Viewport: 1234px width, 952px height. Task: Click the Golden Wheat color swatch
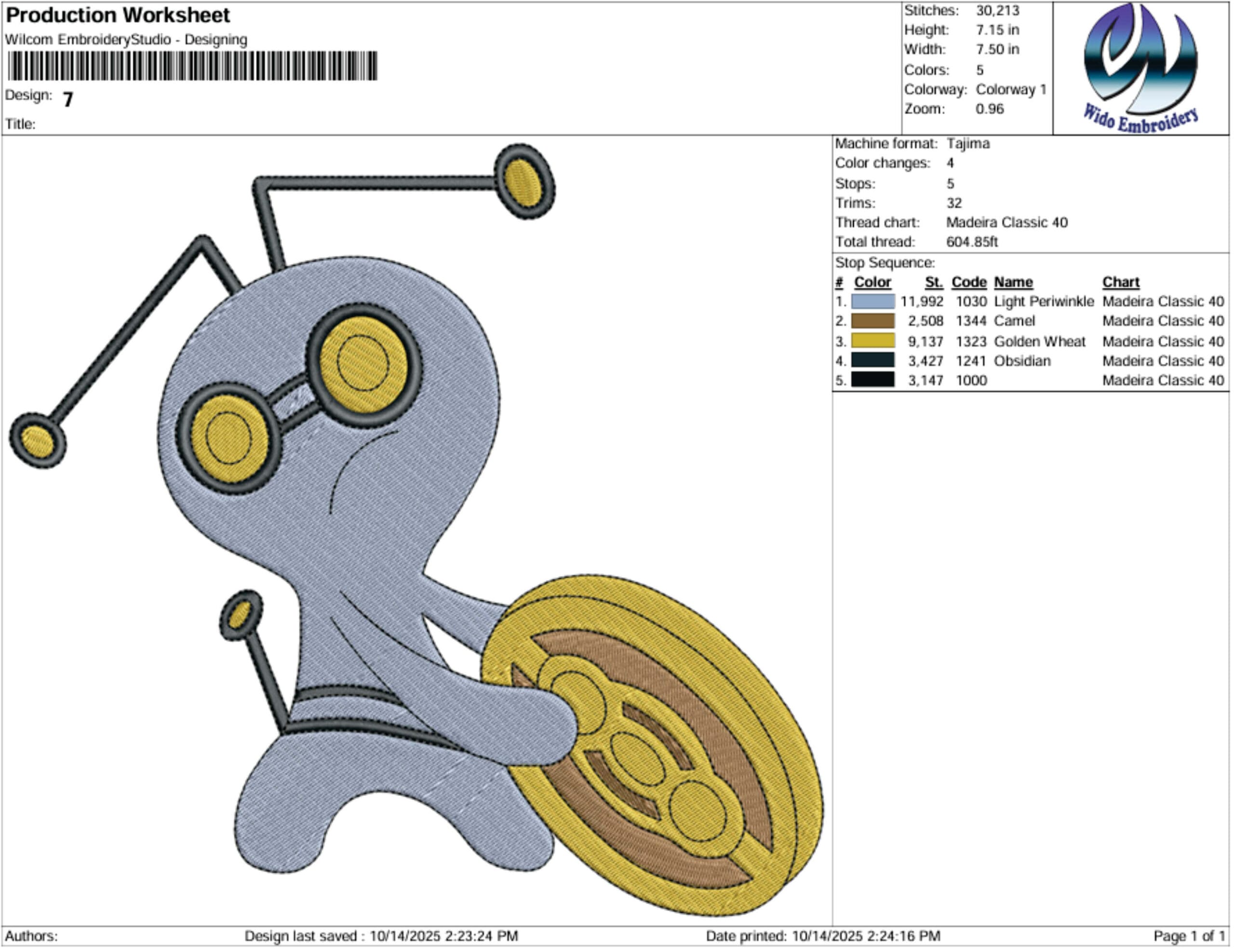872,341
